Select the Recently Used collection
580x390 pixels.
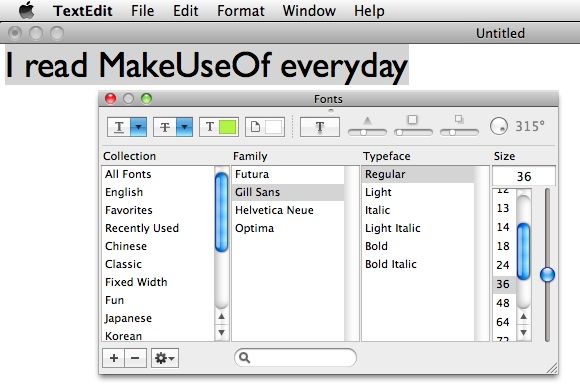pos(158,228)
